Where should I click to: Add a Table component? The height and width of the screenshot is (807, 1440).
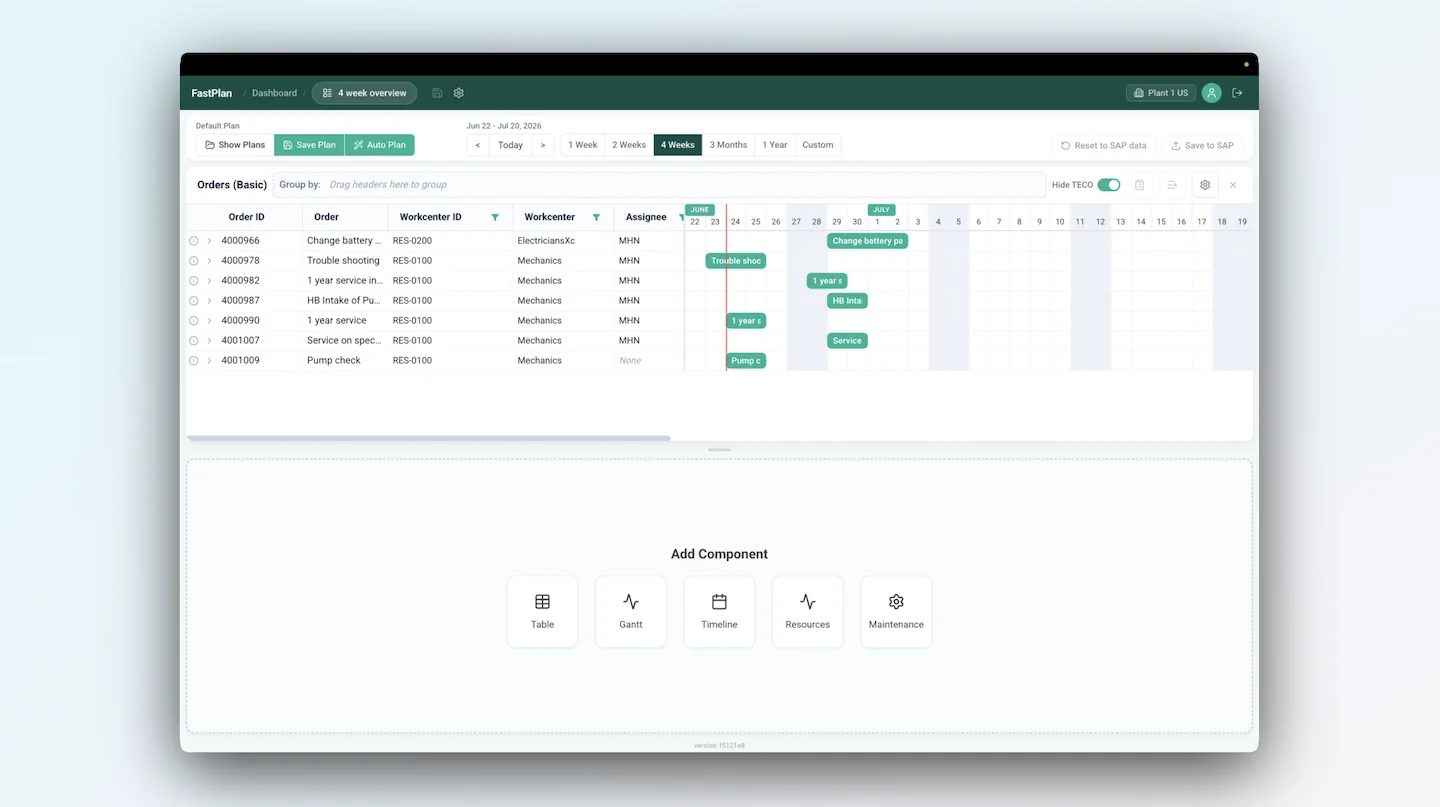542,612
